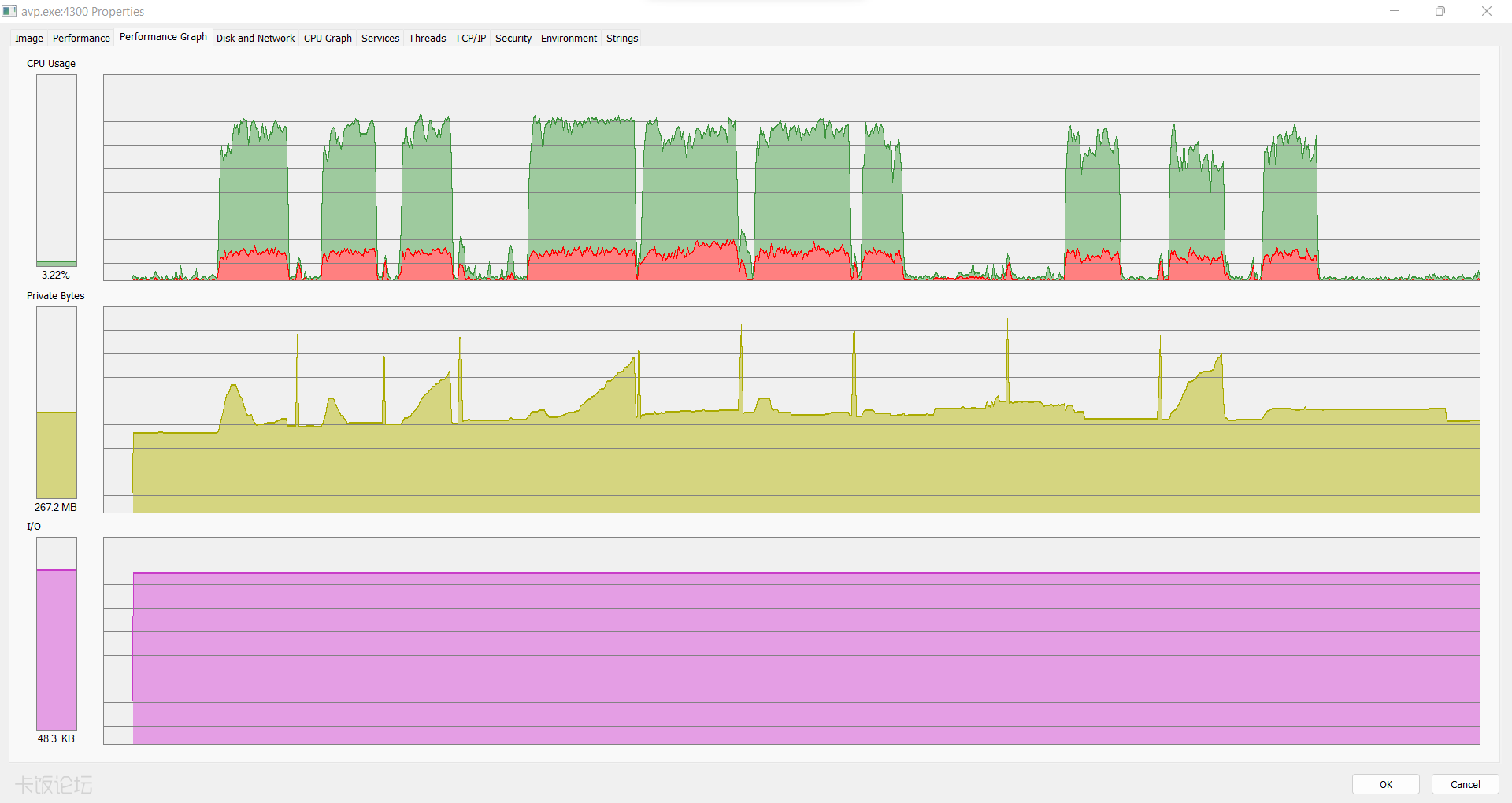
Task: Click the Private Bytes level meter
Action: [x=57, y=402]
